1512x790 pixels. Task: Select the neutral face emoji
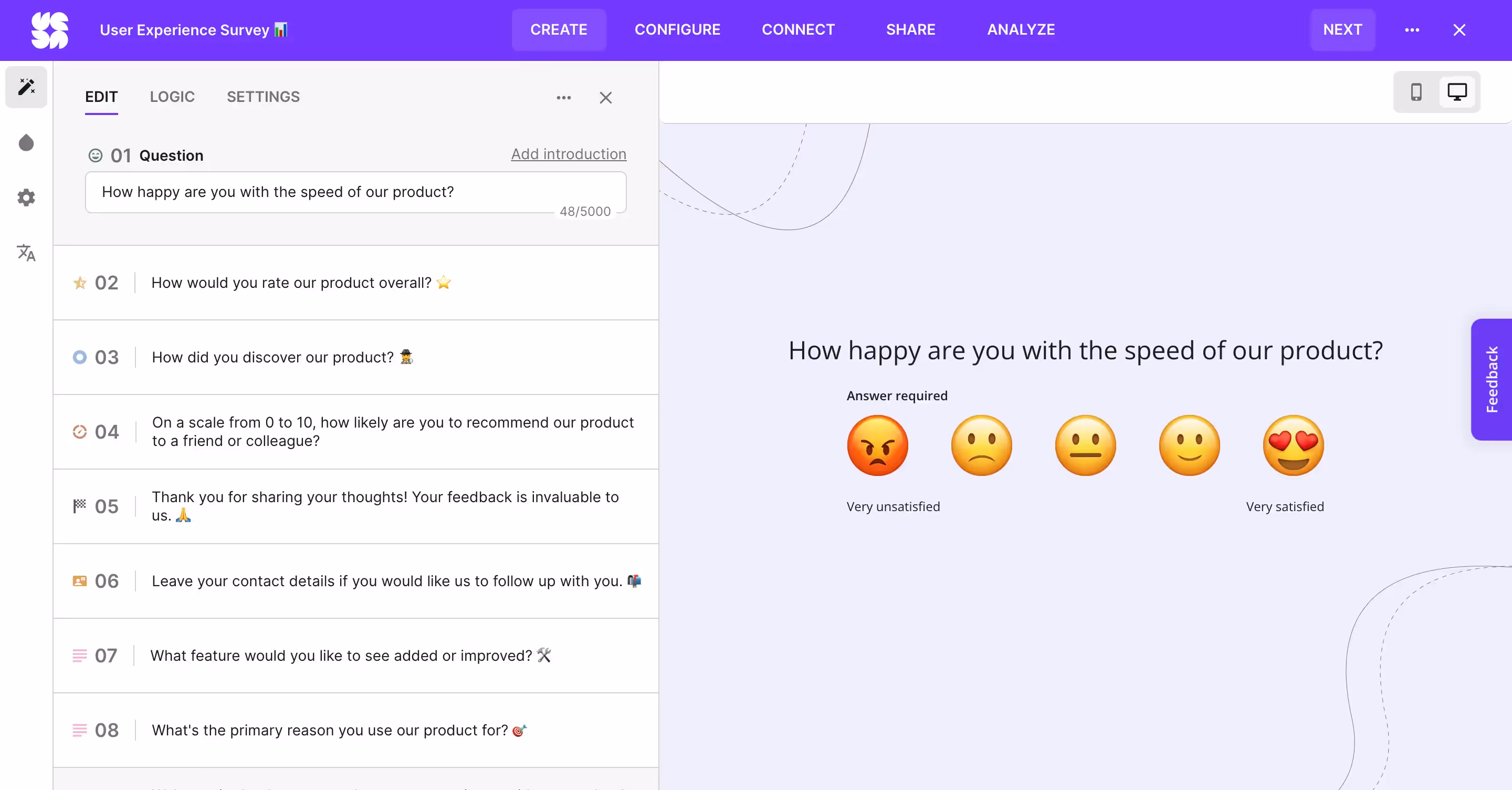(1085, 446)
